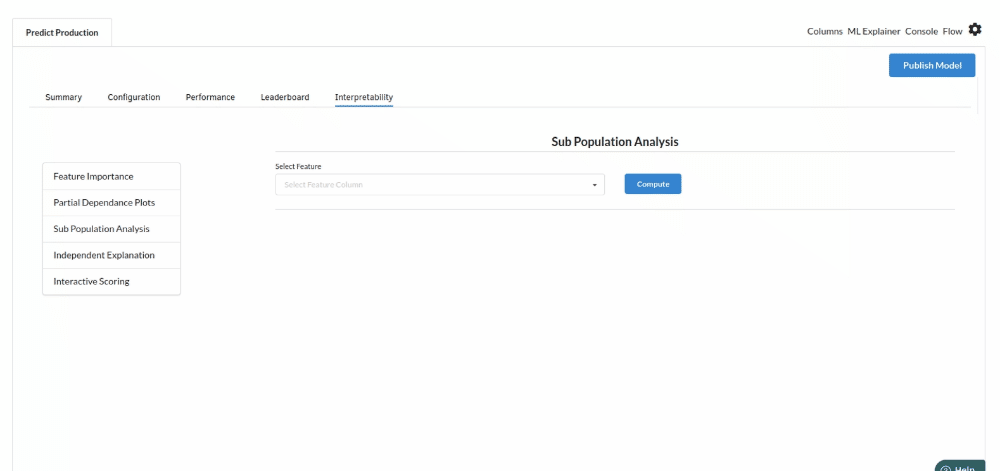Click the Columns link in the header

[825, 31]
